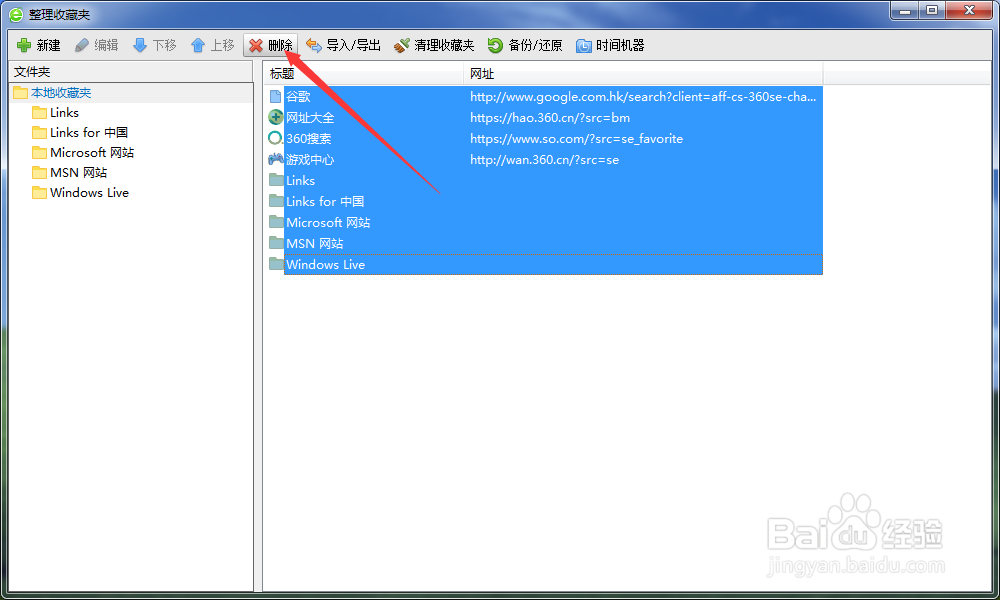Close the 整理收藏夹 window
This screenshot has height=600, width=1000.
[x=969, y=11]
